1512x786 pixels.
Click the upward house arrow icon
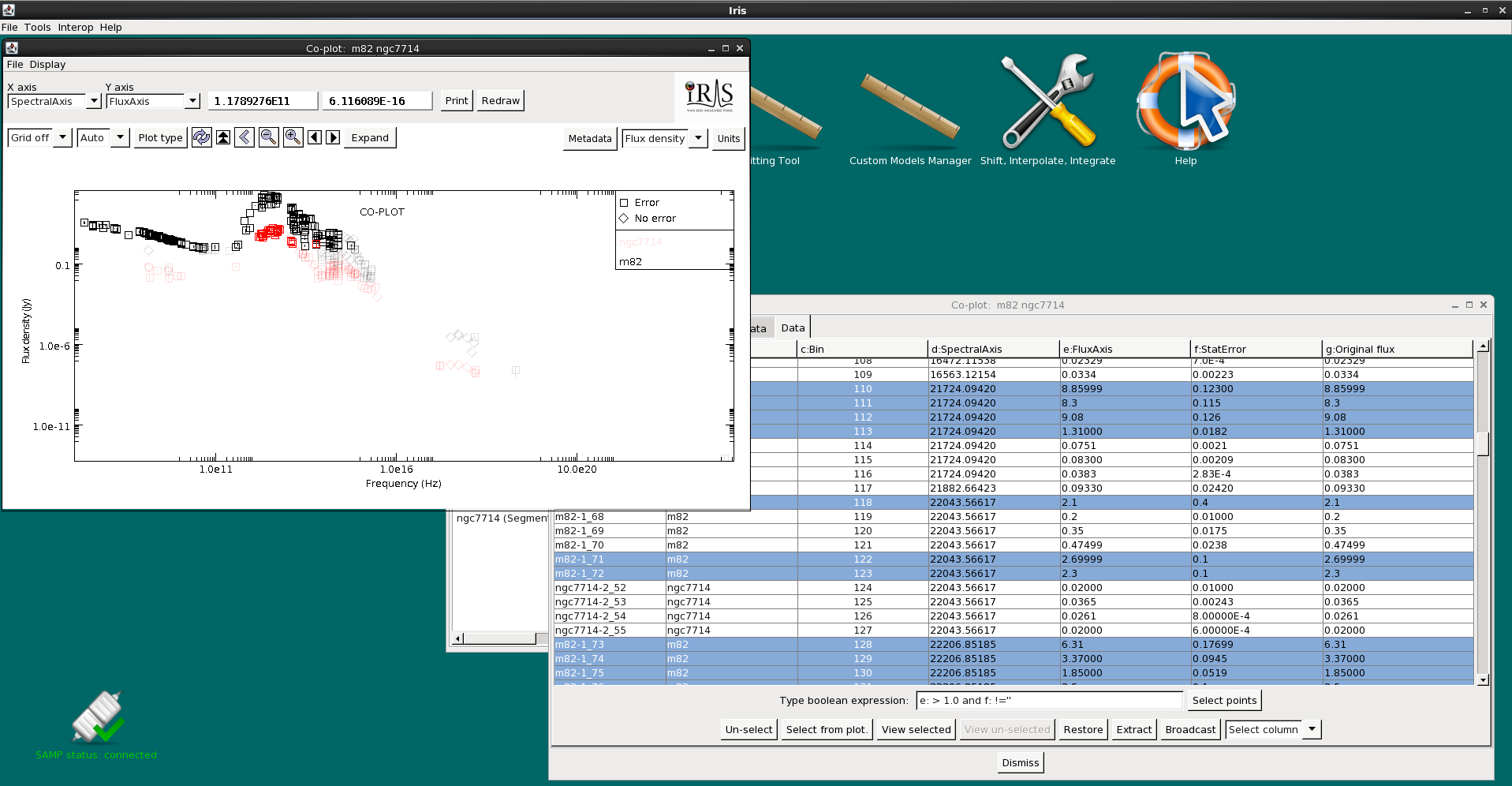pyautogui.click(x=223, y=137)
